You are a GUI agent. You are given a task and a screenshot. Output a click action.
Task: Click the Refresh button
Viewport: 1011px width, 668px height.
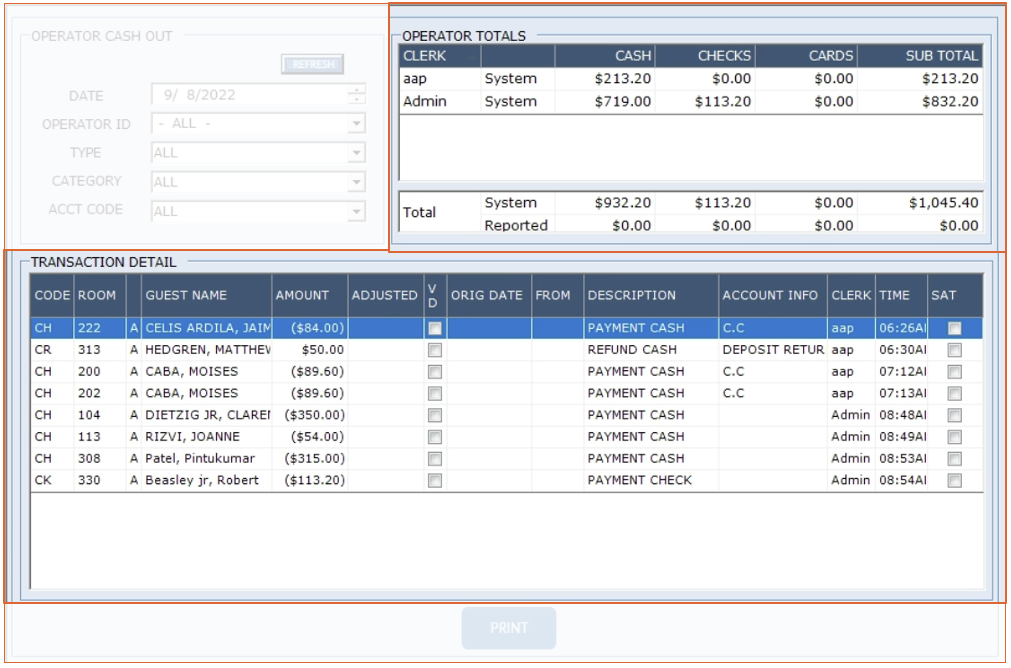[x=312, y=64]
